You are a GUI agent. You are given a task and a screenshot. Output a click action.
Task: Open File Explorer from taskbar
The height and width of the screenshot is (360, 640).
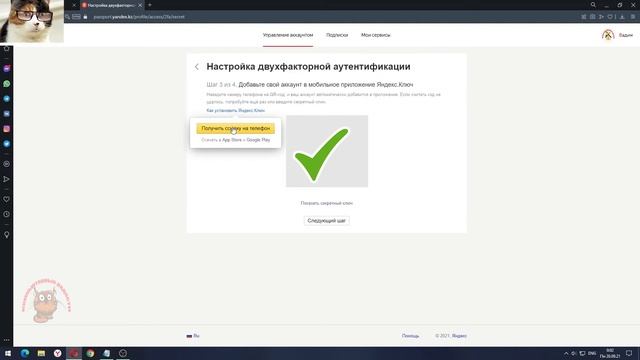41,353
